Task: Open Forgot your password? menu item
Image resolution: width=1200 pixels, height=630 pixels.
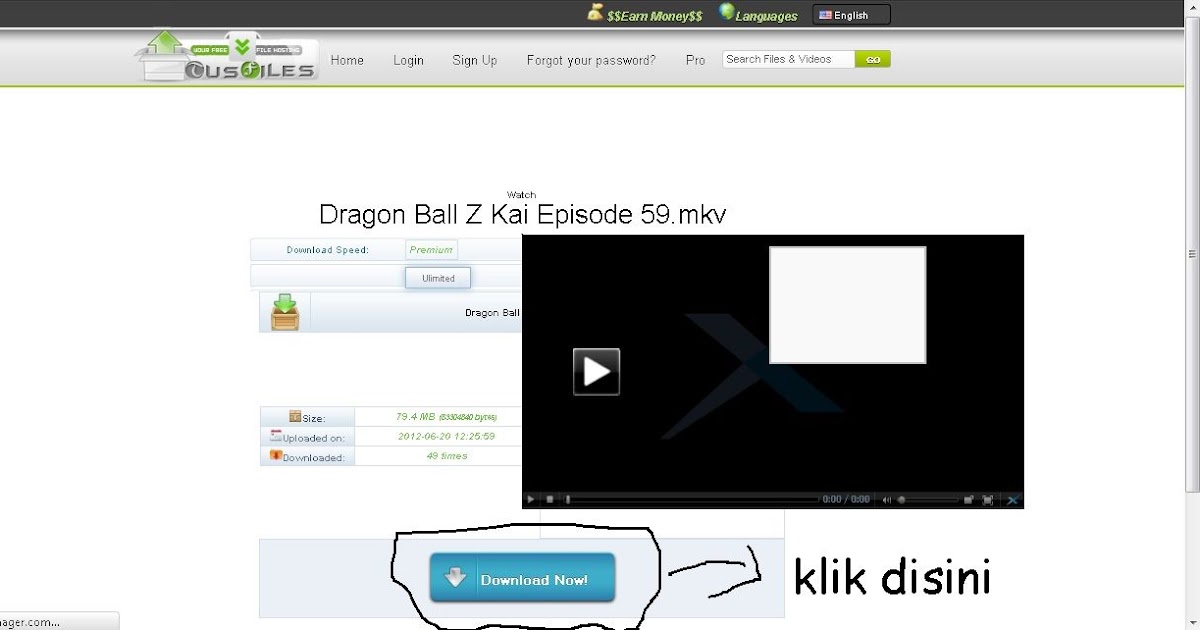Action: click(x=591, y=60)
